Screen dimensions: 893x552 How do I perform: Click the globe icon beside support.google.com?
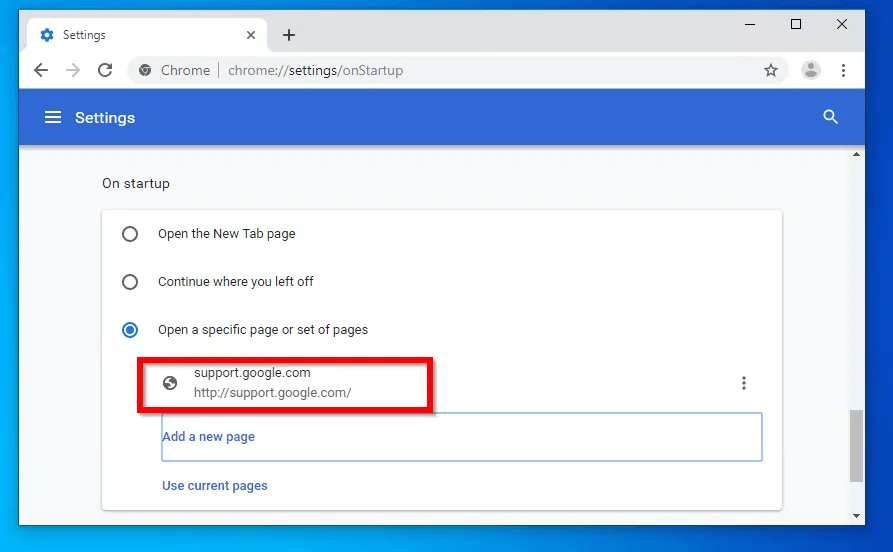click(170, 383)
